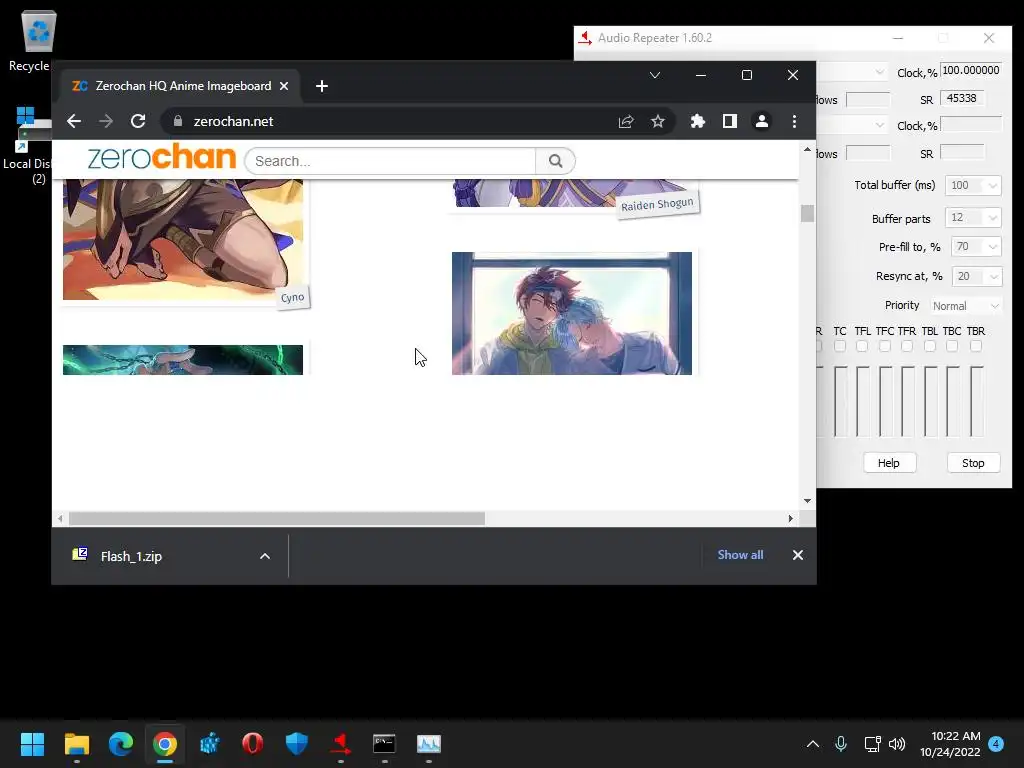
Task: Toggle the TFR channel checkbox
Action: (907, 346)
